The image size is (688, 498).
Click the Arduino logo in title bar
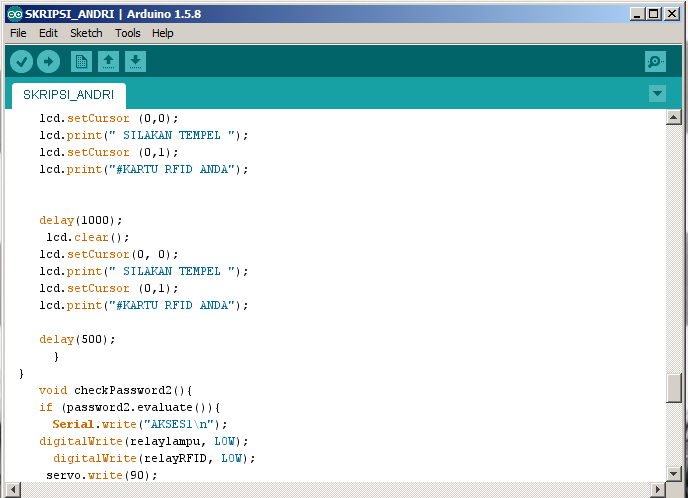tap(15, 14)
